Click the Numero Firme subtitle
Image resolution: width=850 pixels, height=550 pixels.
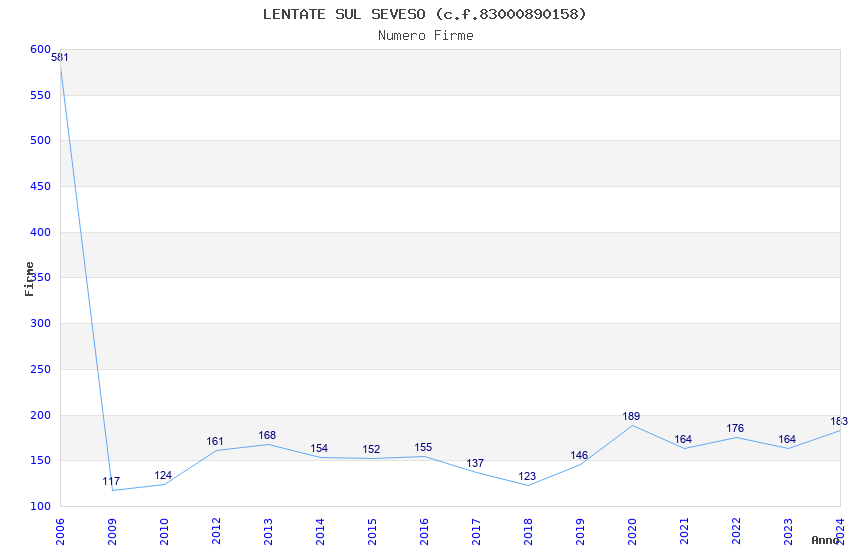click(426, 36)
